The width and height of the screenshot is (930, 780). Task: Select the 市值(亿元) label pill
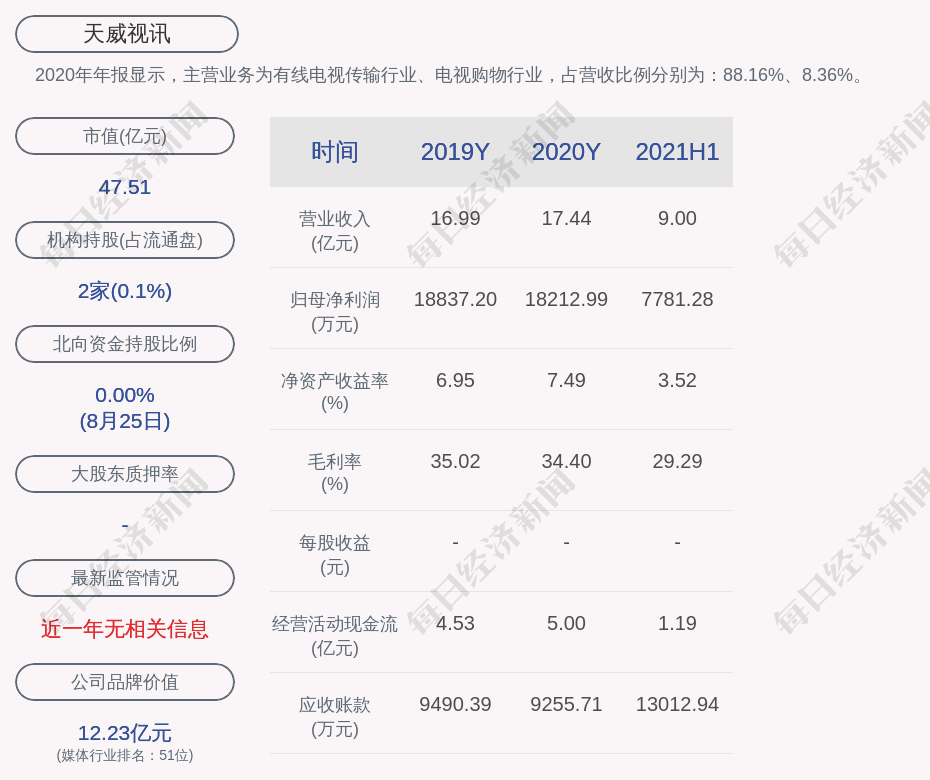(125, 136)
